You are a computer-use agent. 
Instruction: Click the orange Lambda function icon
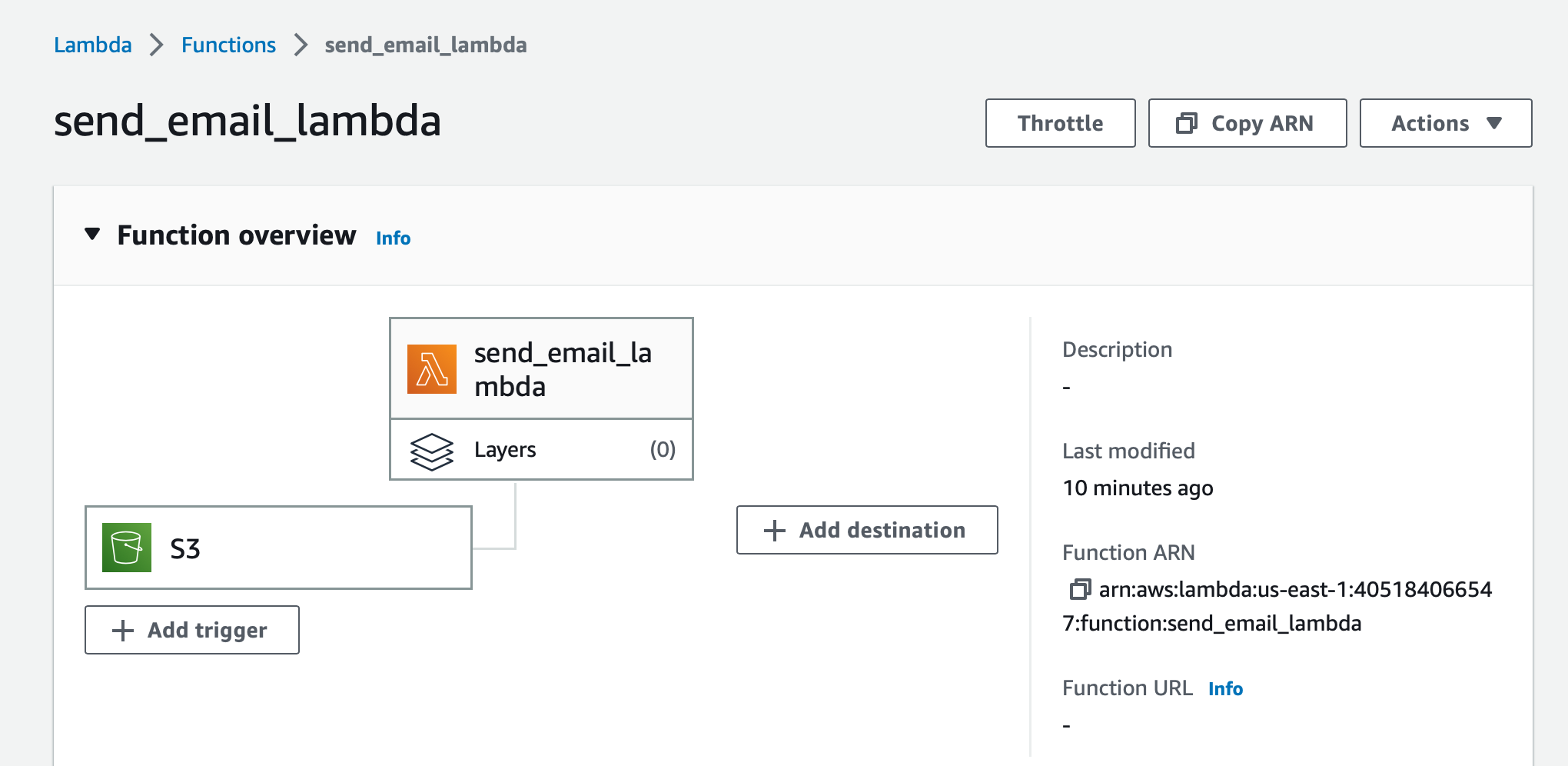[431, 369]
